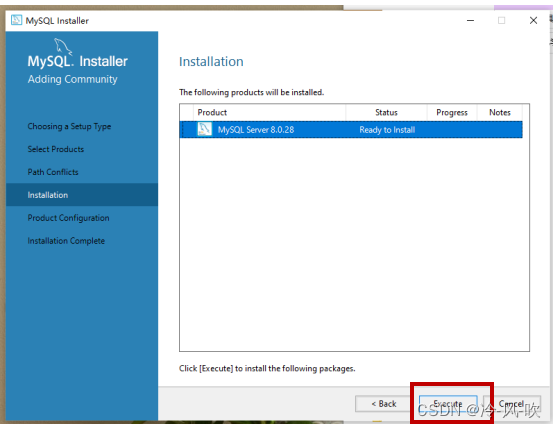Click the 'Click [Execute] to install' instruction text

(267, 368)
